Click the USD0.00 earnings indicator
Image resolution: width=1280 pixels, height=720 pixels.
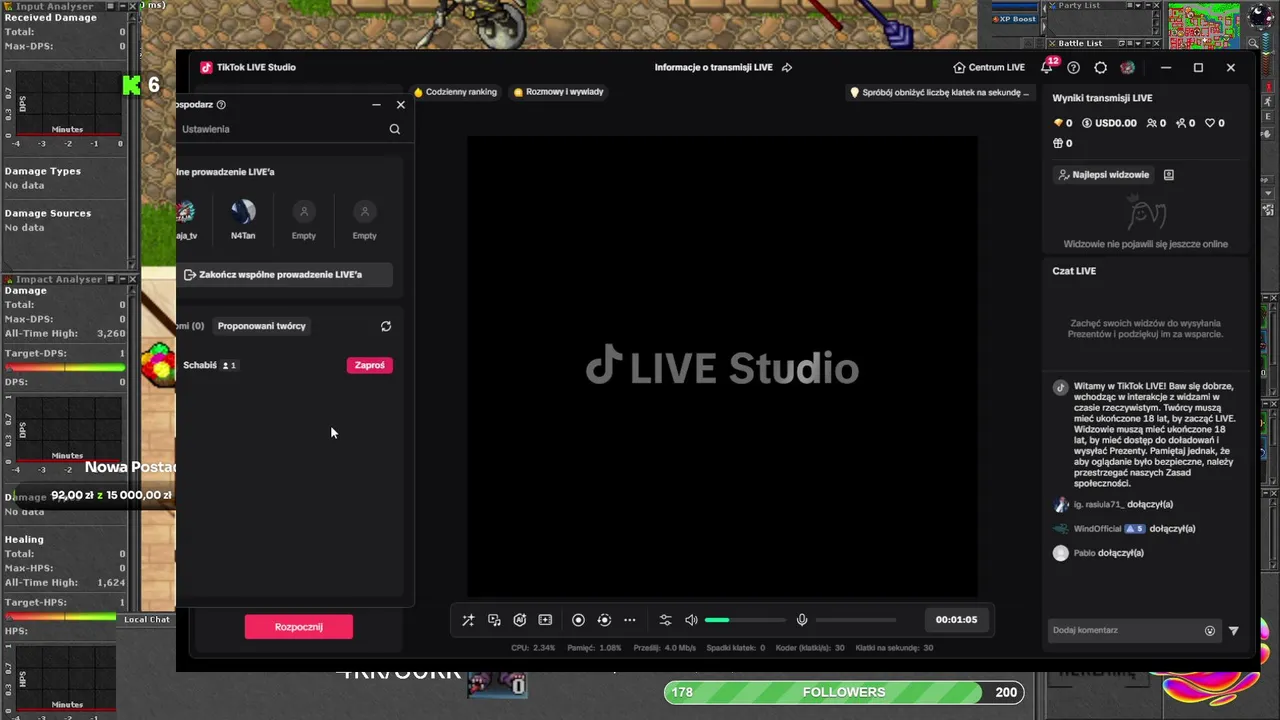coord(1109,123)
